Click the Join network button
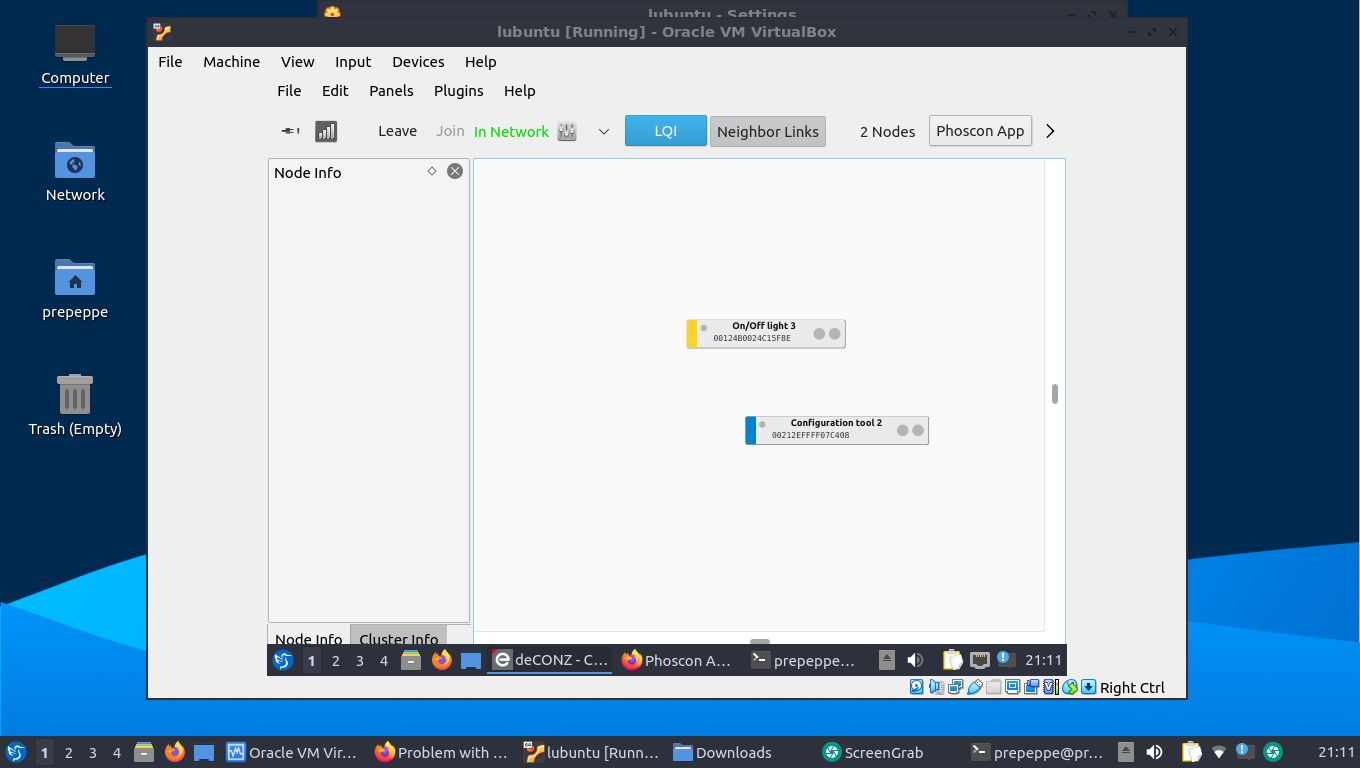 pyautogui.click(x=450, y=131)
